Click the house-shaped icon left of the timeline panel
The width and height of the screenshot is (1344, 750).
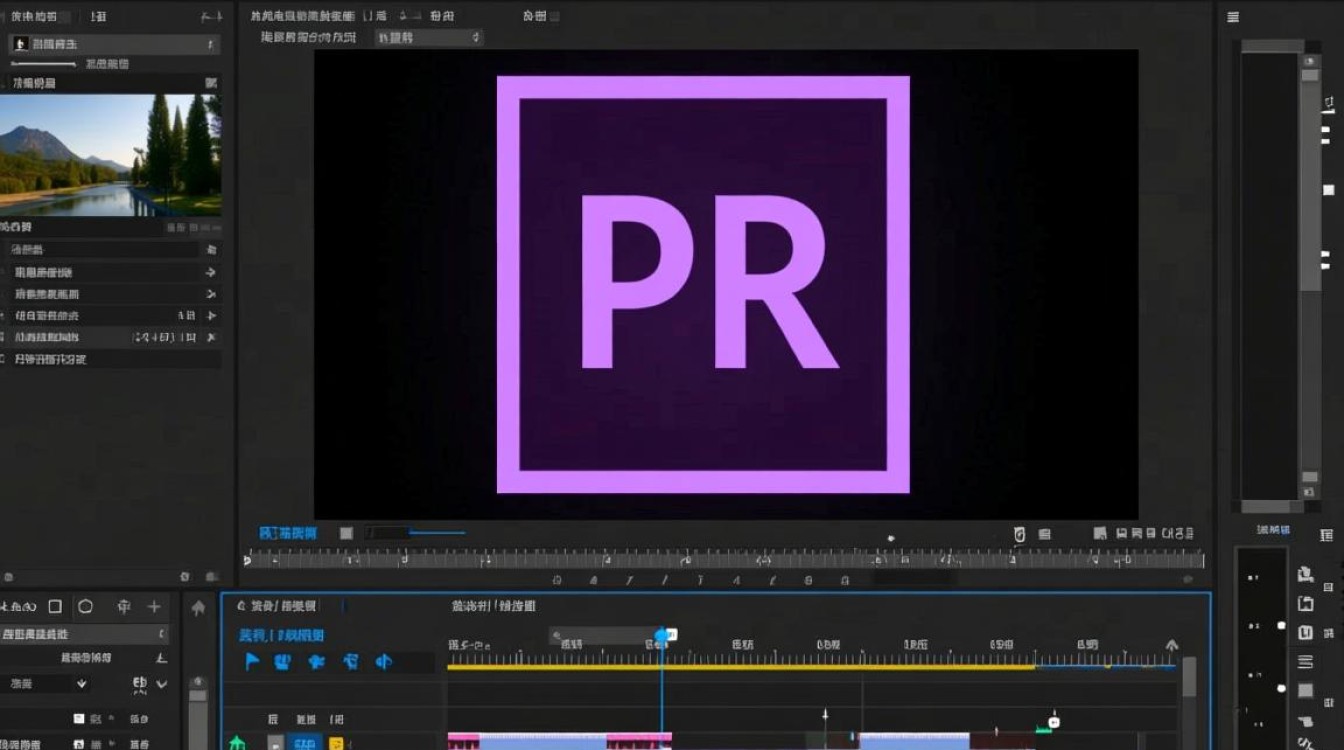pyautogui.click(x=198, y=607)
